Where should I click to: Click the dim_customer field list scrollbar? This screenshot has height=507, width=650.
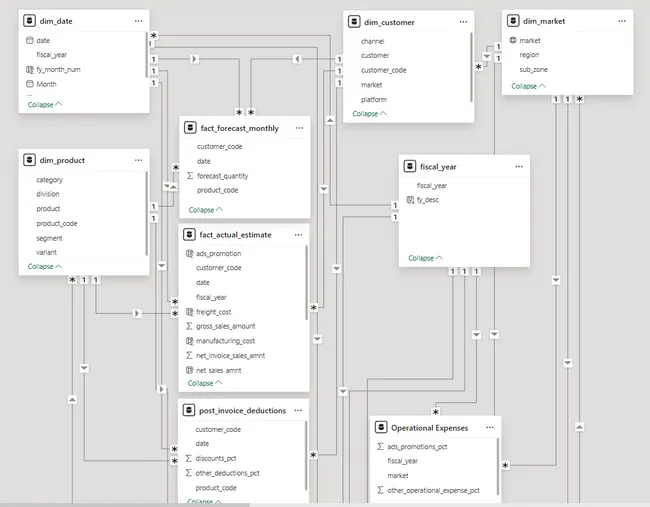[x=471, y=65]
